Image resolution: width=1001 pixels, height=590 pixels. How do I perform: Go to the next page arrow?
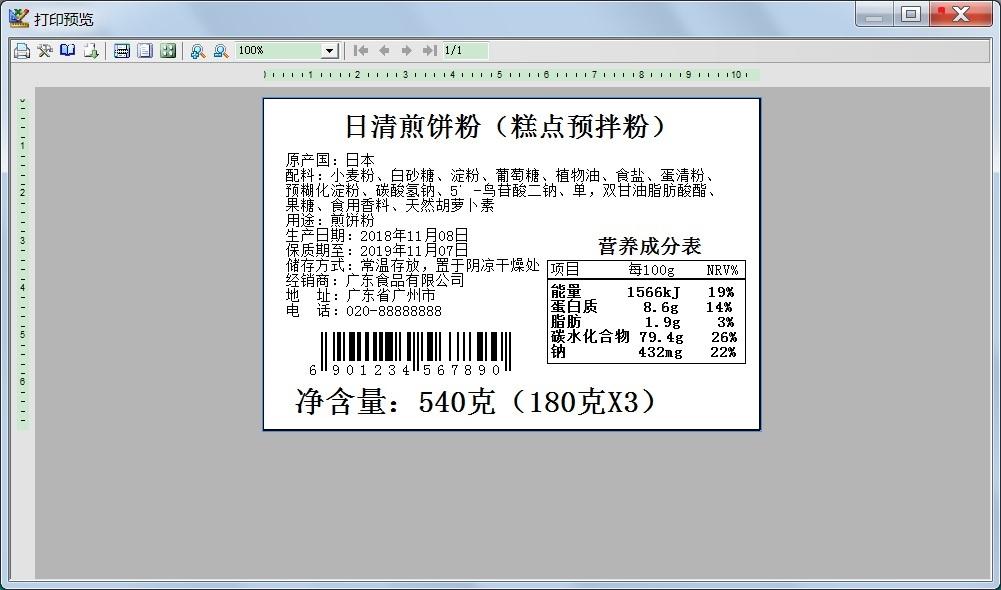(x=407, y=50)
